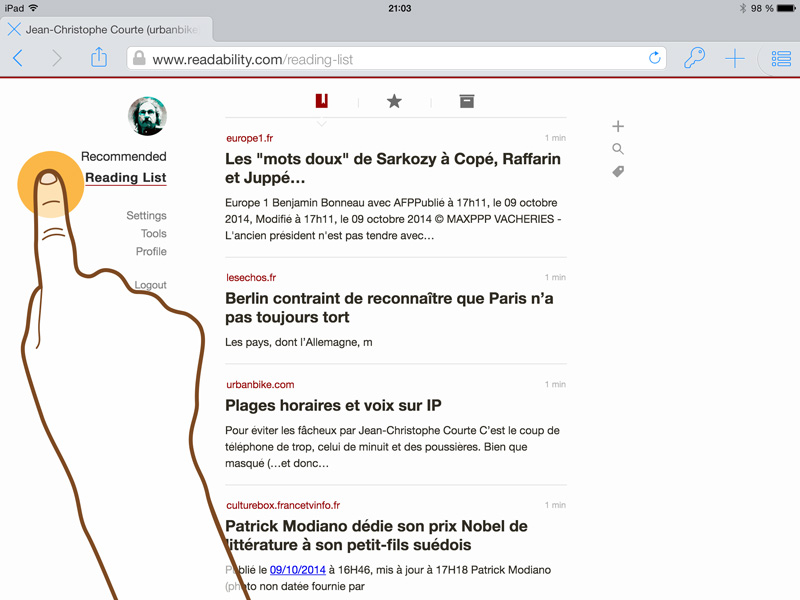Click the "1 min" label of the europe1.fr article
Screen dimensions: 800x600
(x=555, y=138)
